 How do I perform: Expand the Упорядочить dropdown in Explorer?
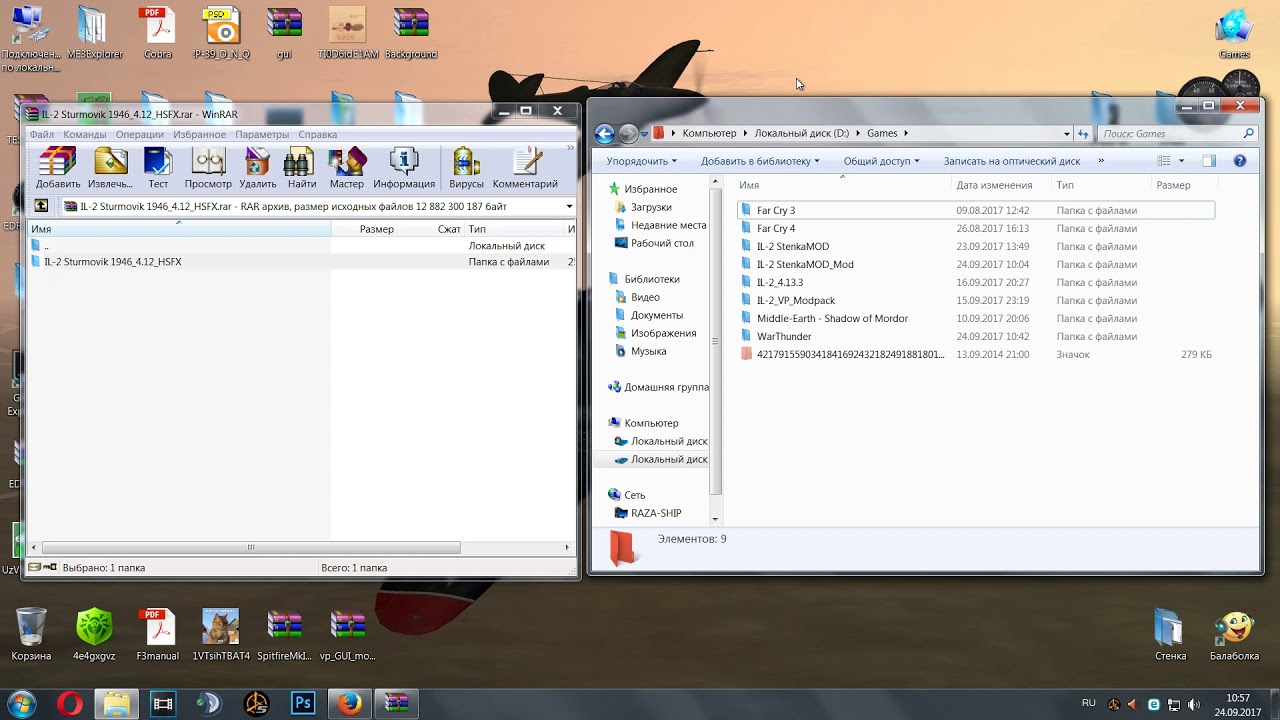click(x=641, y=161)
